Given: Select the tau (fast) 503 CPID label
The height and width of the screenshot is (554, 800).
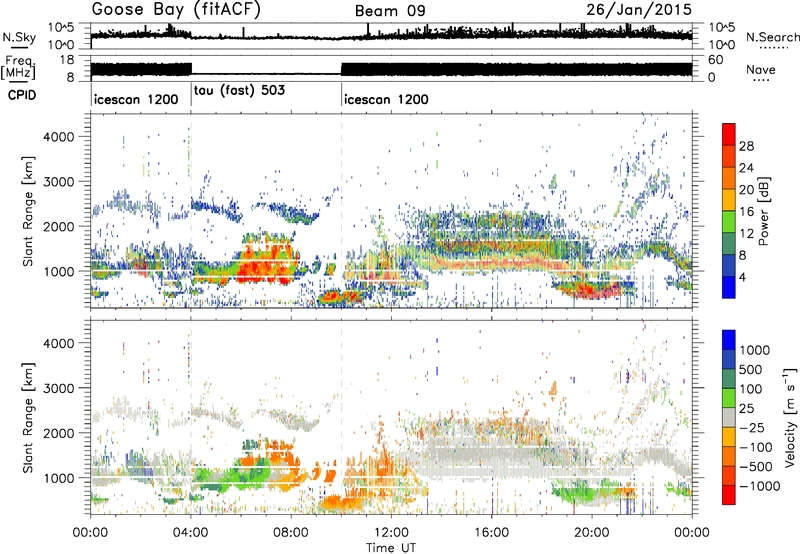Looking at the screenshot, I should 239,91.
